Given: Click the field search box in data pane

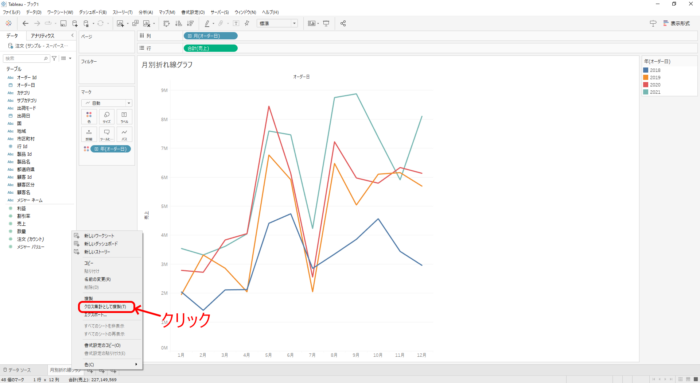Looking at the screenshot, I should (x=26, y=58).
